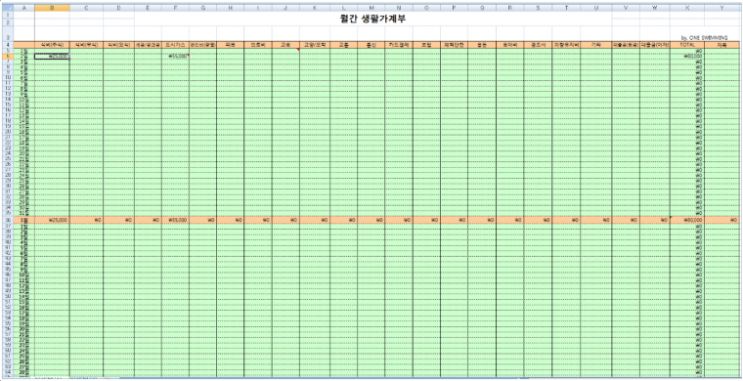The height and width of the screenshot is (381, 743).
Task: Select row 36 header
Action: 7,220
